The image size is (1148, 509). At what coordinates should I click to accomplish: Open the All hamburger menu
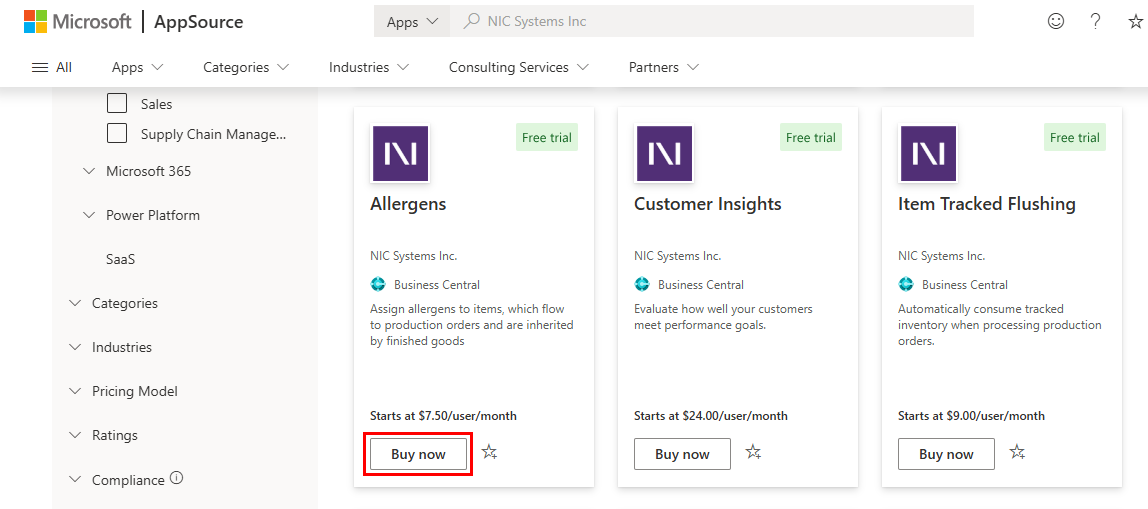tap(52, 67)
